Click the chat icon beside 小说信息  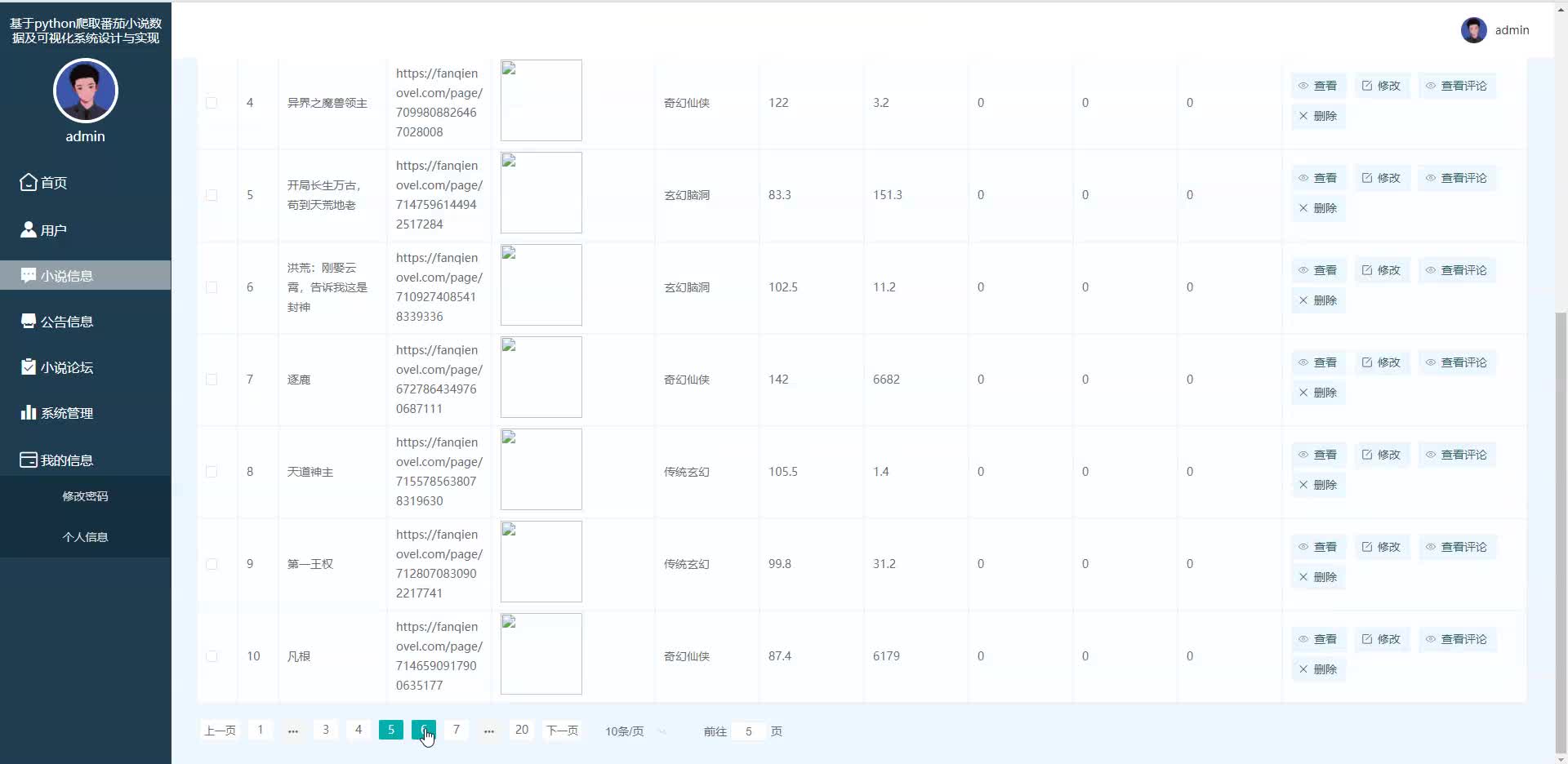(x=29, y=275)
